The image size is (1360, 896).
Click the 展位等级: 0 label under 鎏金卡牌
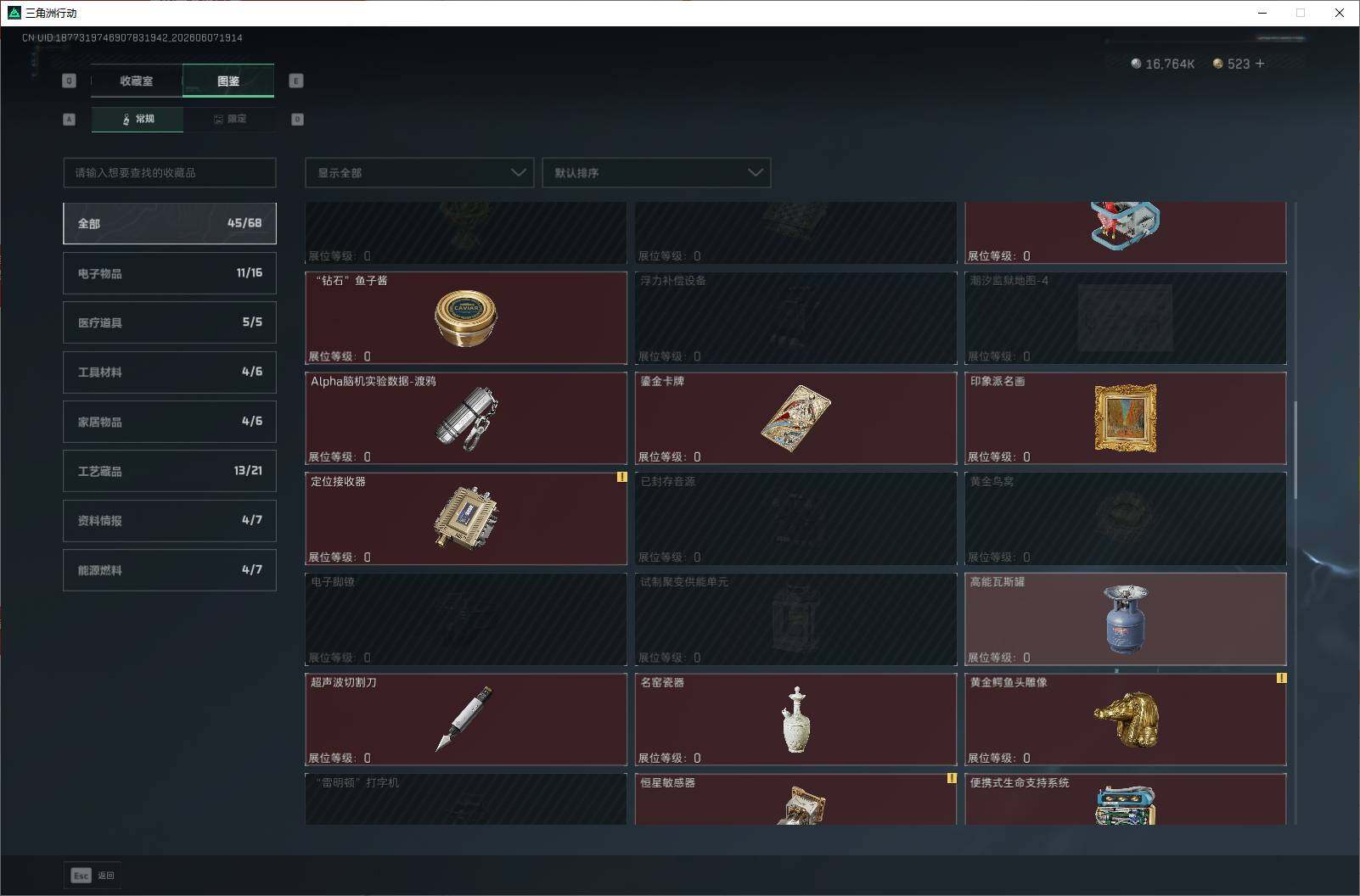(670, 456)
